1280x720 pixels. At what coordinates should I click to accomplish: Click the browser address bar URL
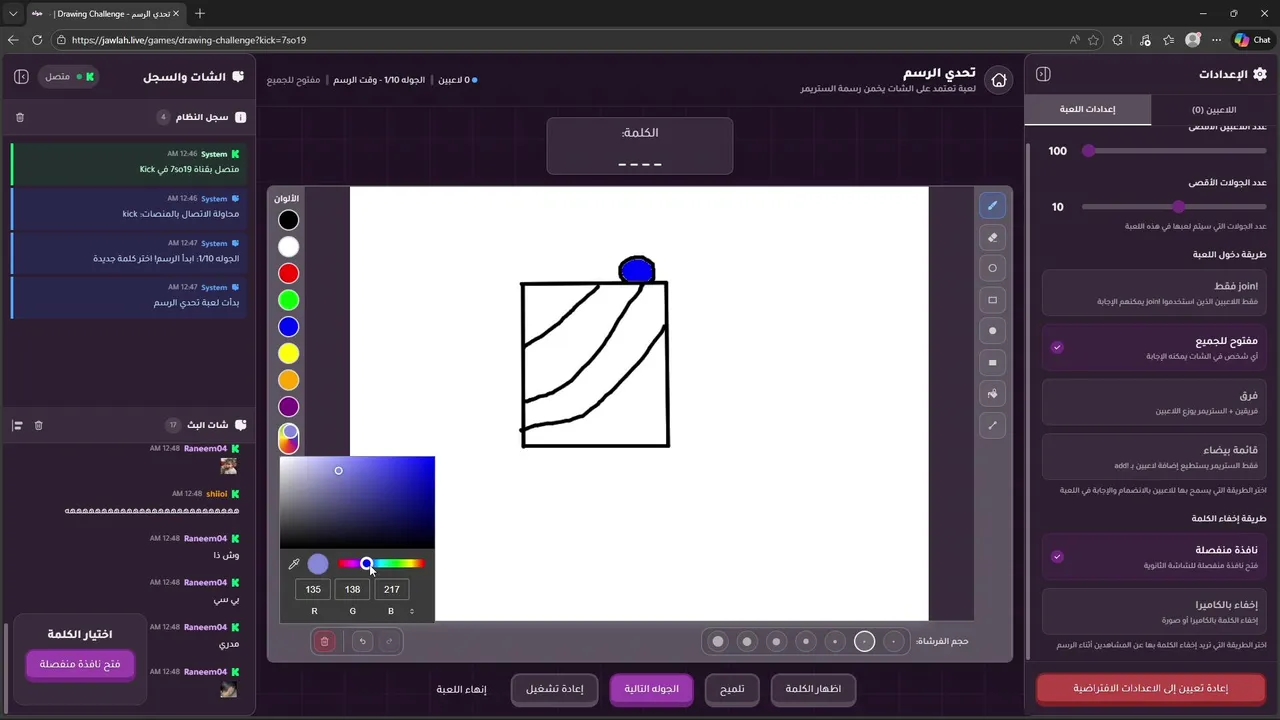189,40
